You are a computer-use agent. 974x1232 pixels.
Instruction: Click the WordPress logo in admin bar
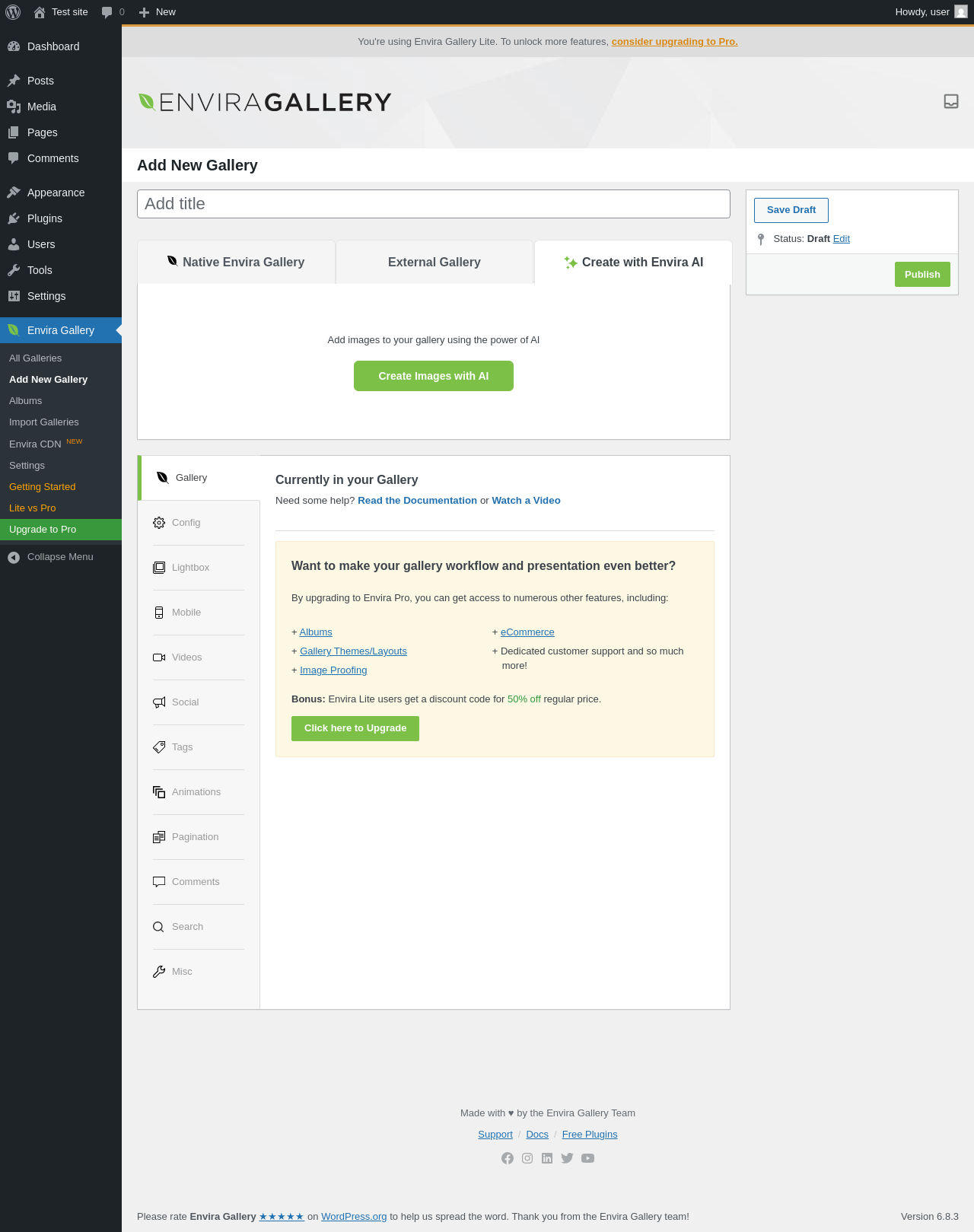(13, 12)
